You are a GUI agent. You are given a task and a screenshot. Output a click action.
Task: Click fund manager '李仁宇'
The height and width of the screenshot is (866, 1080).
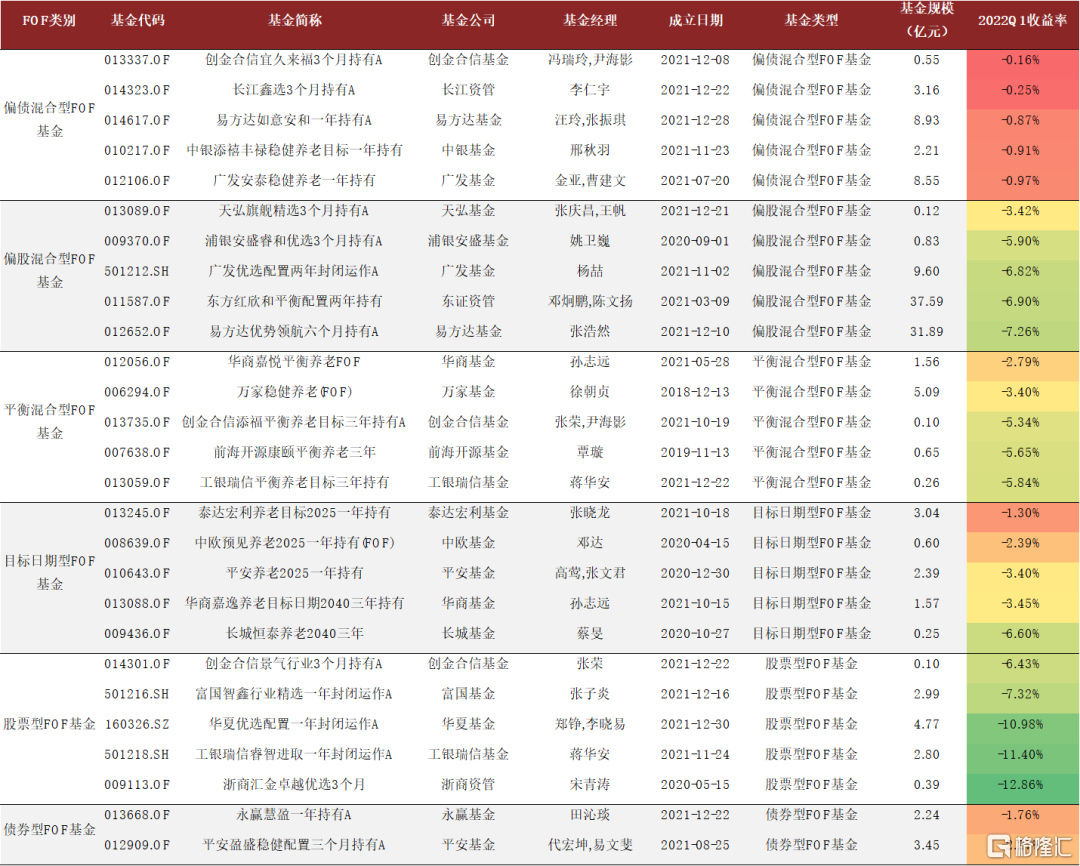tap(590, 90)
